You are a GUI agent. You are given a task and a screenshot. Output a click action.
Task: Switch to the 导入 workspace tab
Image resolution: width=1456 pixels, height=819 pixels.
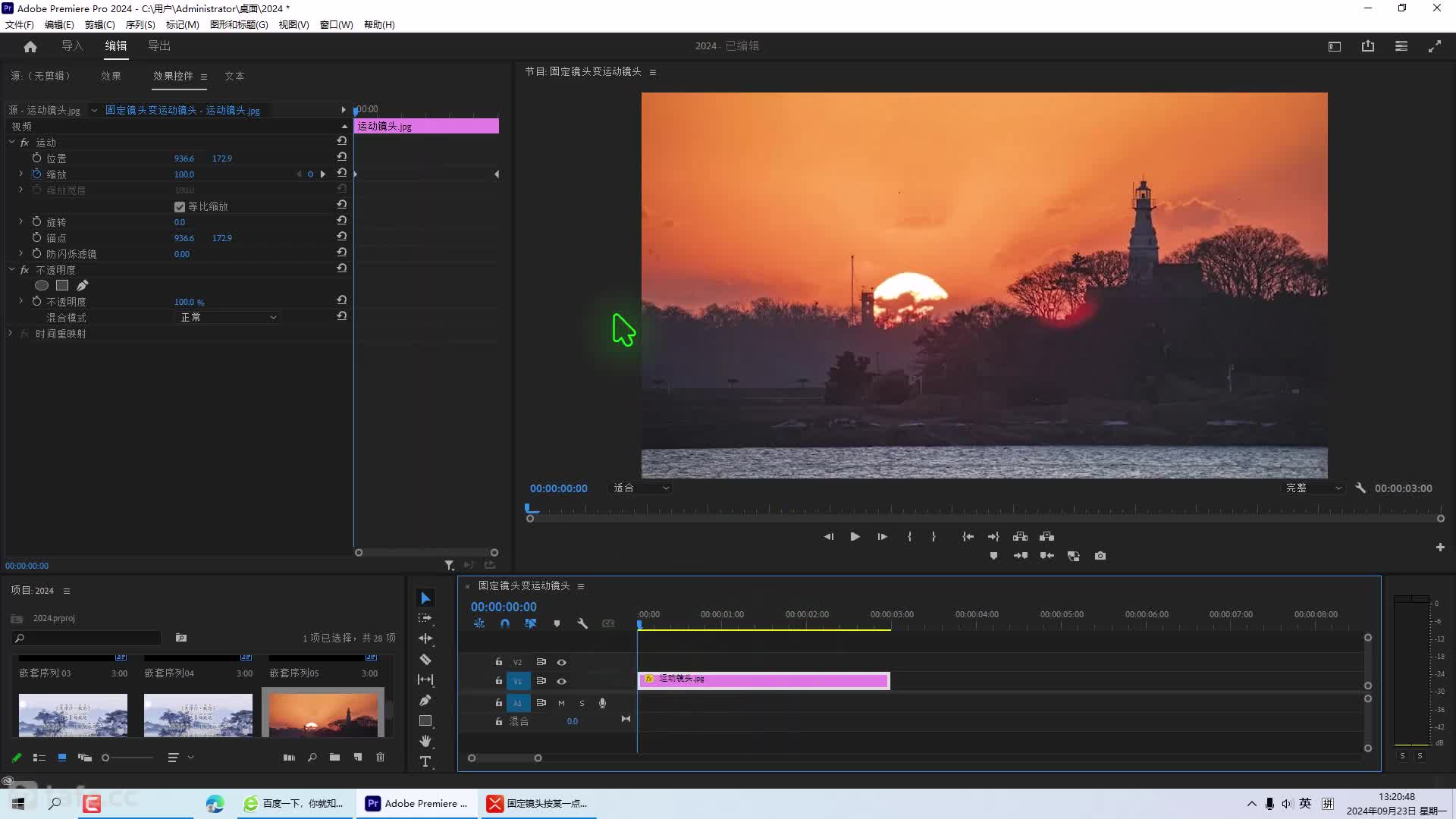pyautogui.click(x=72, y=46)
